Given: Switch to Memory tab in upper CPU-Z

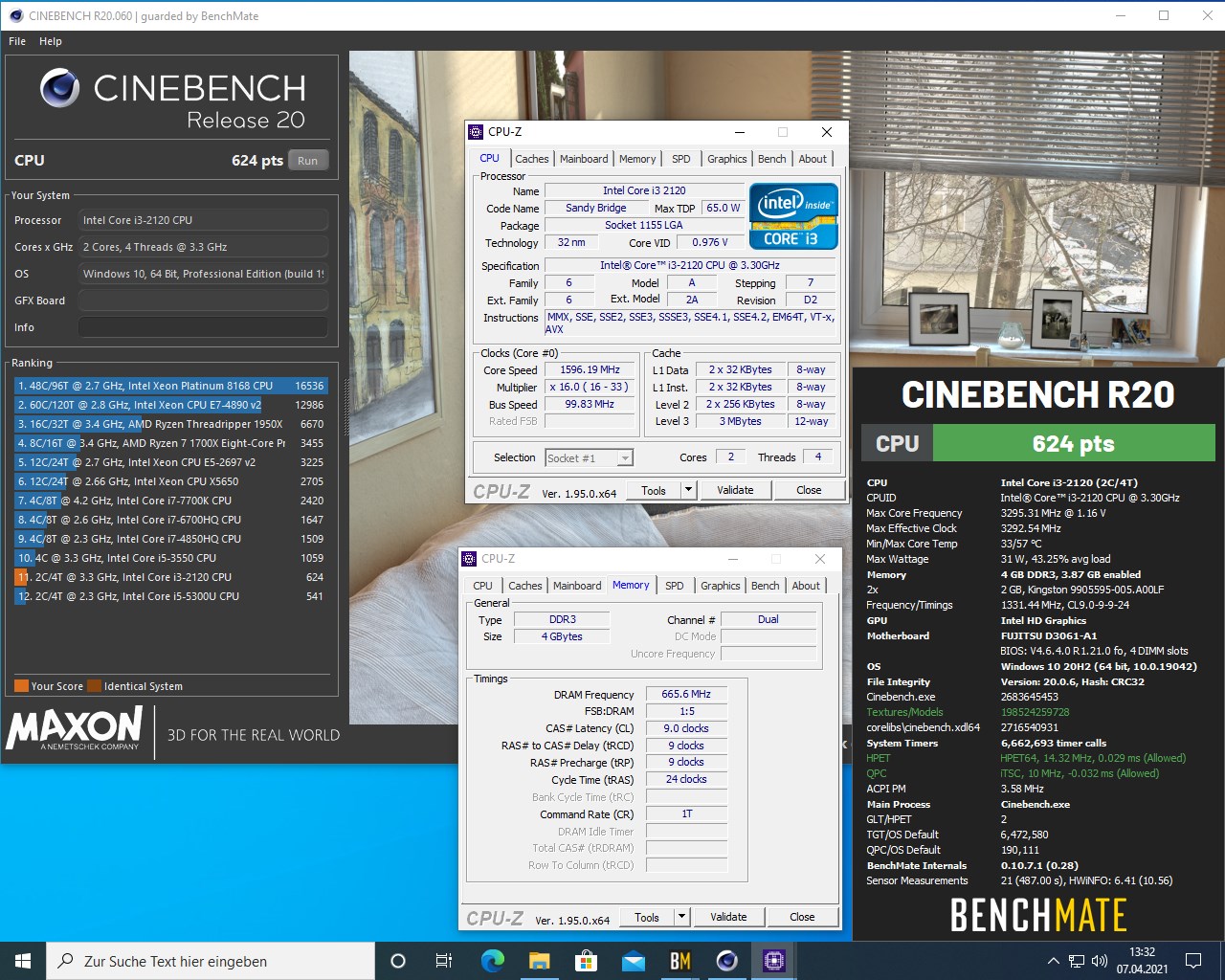Looking at the screenshot, I should pyautogui.click(x=637, y=159).
